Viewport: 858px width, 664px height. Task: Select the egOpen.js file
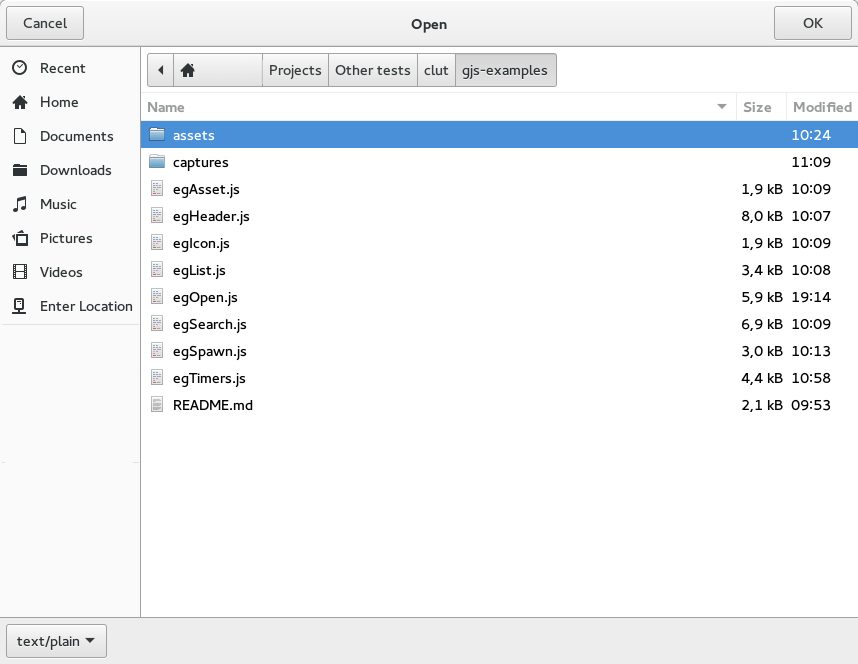[x=499, y=297]
